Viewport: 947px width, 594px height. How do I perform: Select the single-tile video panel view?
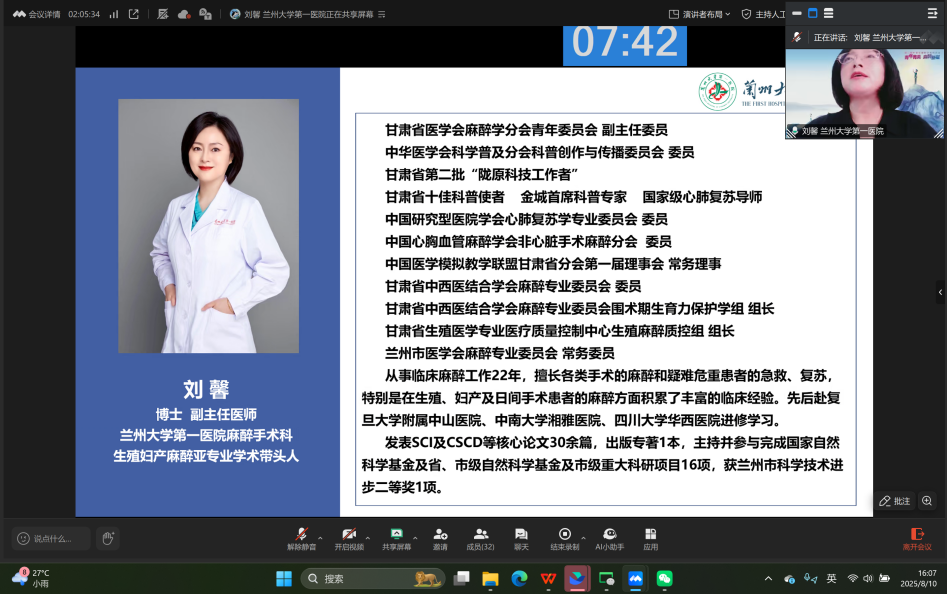pyautogui.click(x=813, y=13)
